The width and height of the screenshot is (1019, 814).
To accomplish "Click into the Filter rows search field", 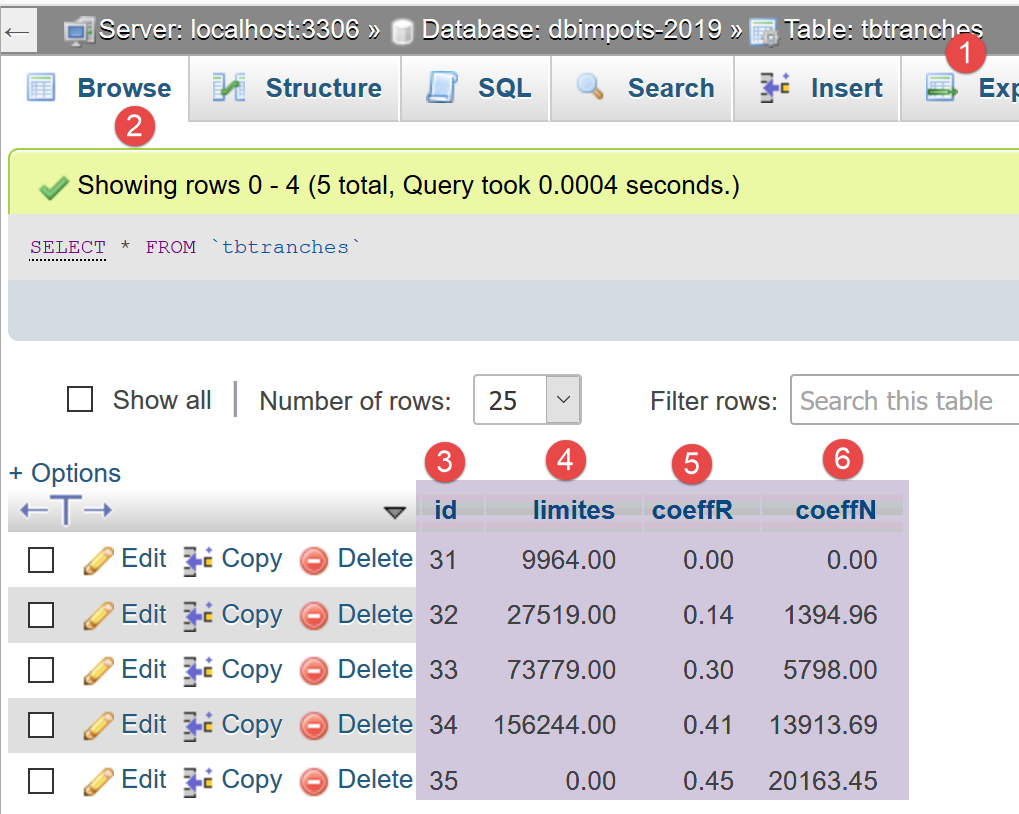I will click(x=905, y=401).
